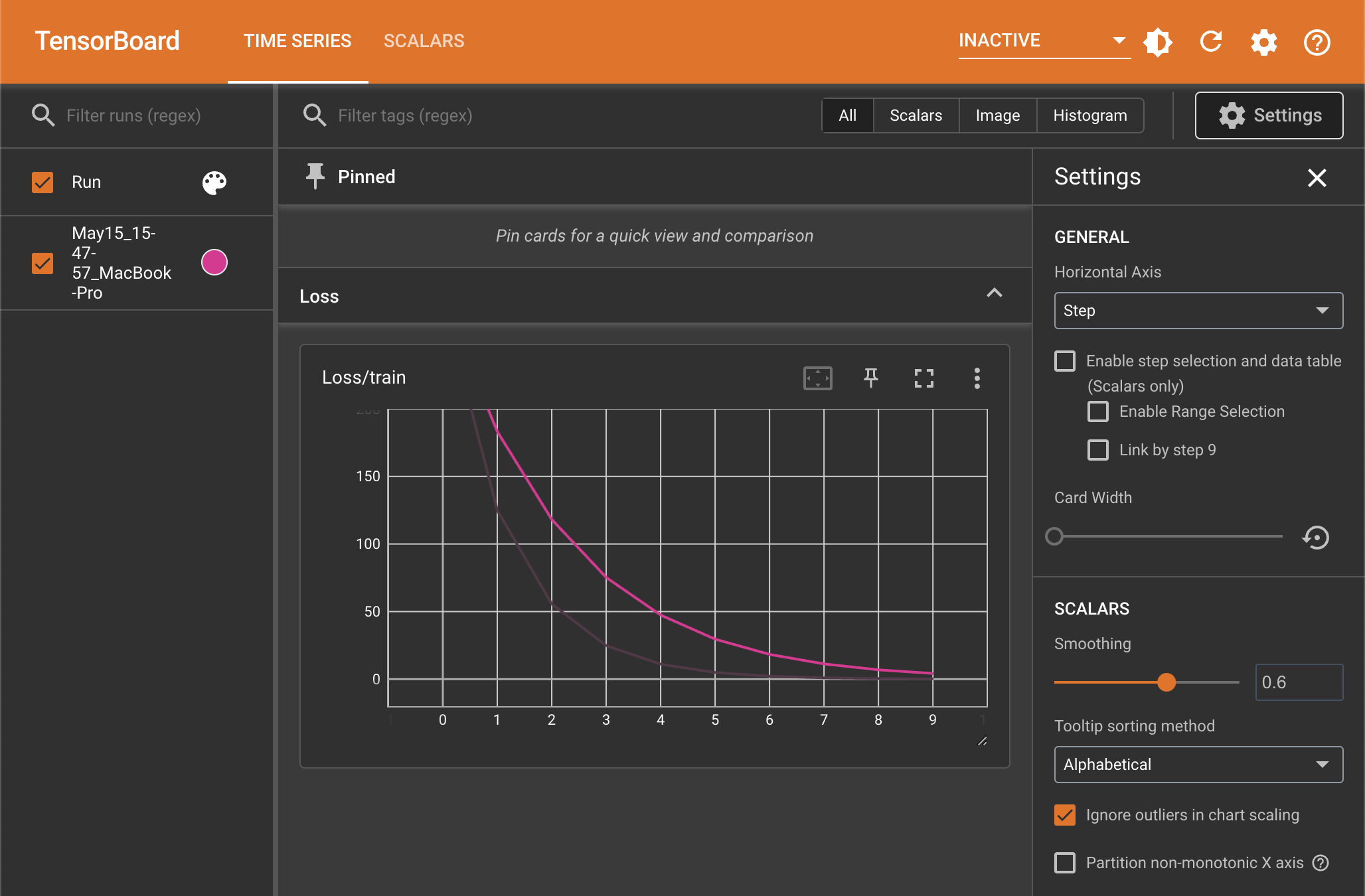Screen dimensions: 1365x896
Task: Open the help question mark icon
Action: point(1317,42)
